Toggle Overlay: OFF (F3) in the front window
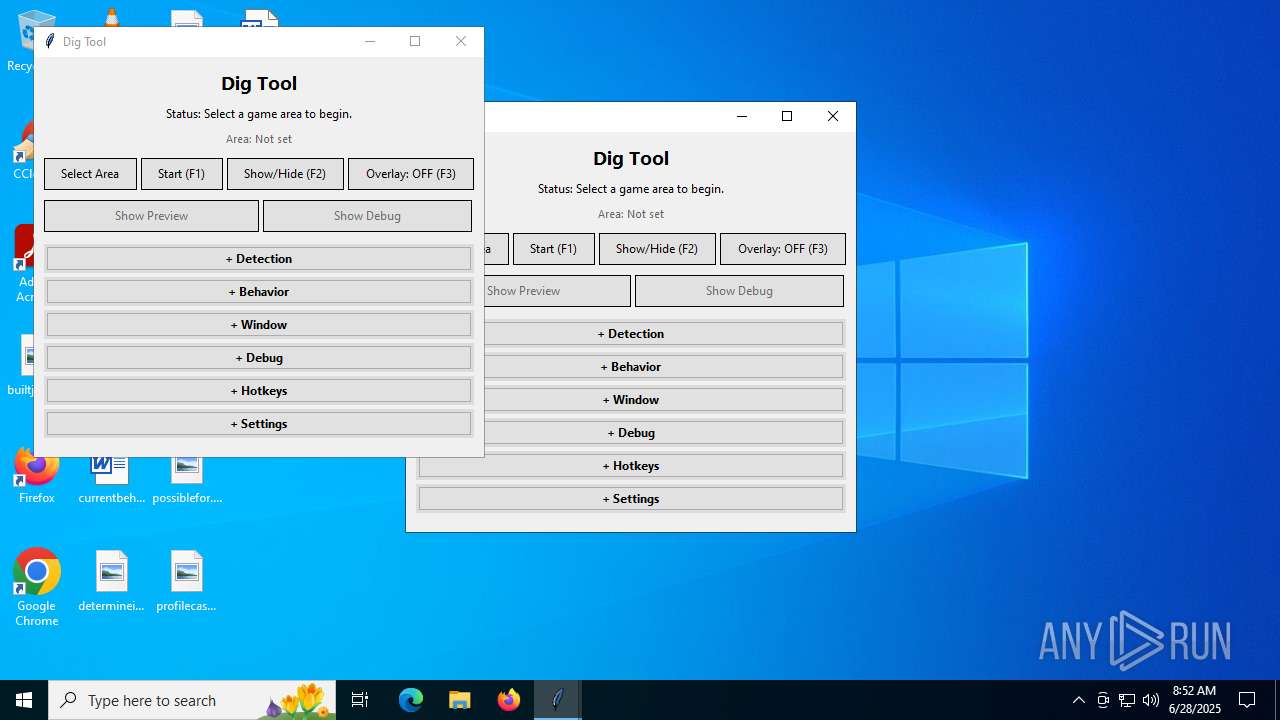This screenshot has height=720, width=1280. pyautogui.click(x=411, y=174)
